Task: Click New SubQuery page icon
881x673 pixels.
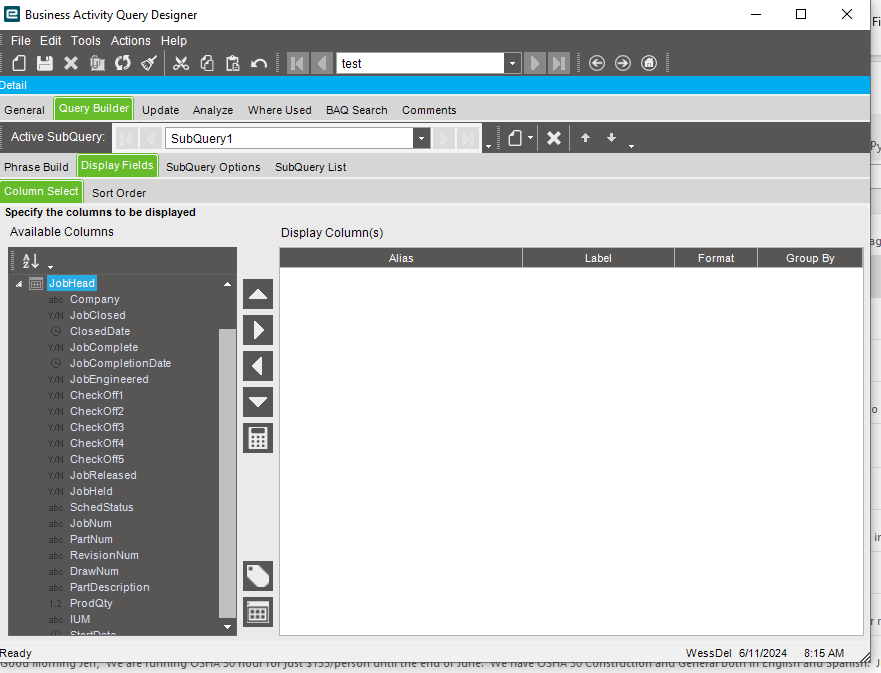Action: pyautogui.click(x=515, y=138)
